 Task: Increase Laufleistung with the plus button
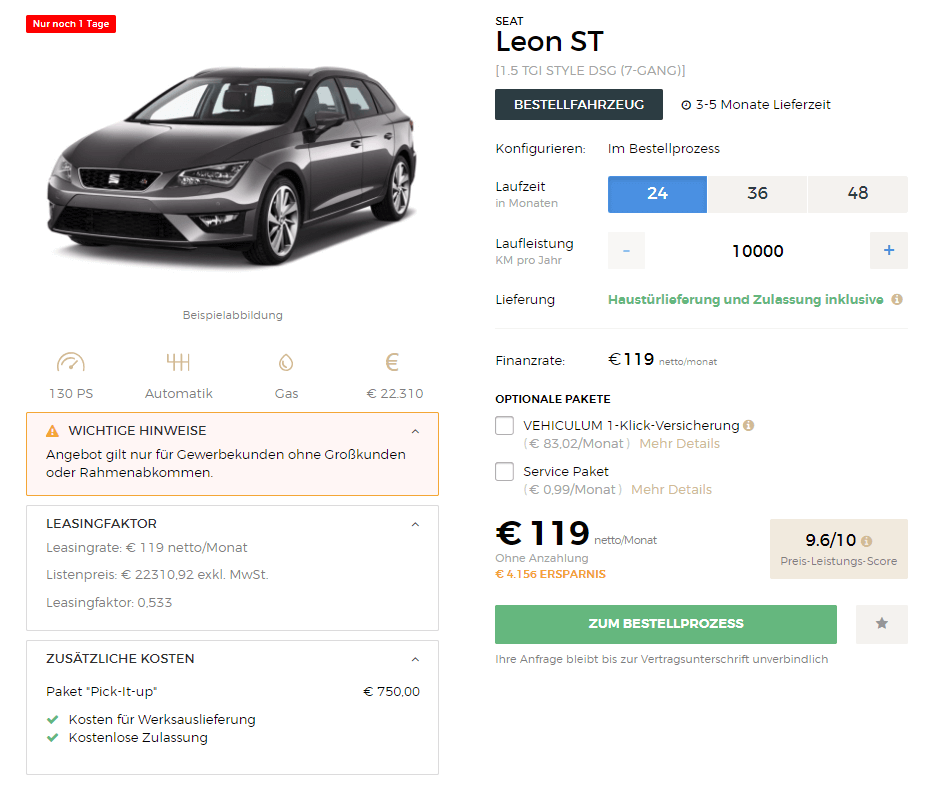tap(889, 250)
